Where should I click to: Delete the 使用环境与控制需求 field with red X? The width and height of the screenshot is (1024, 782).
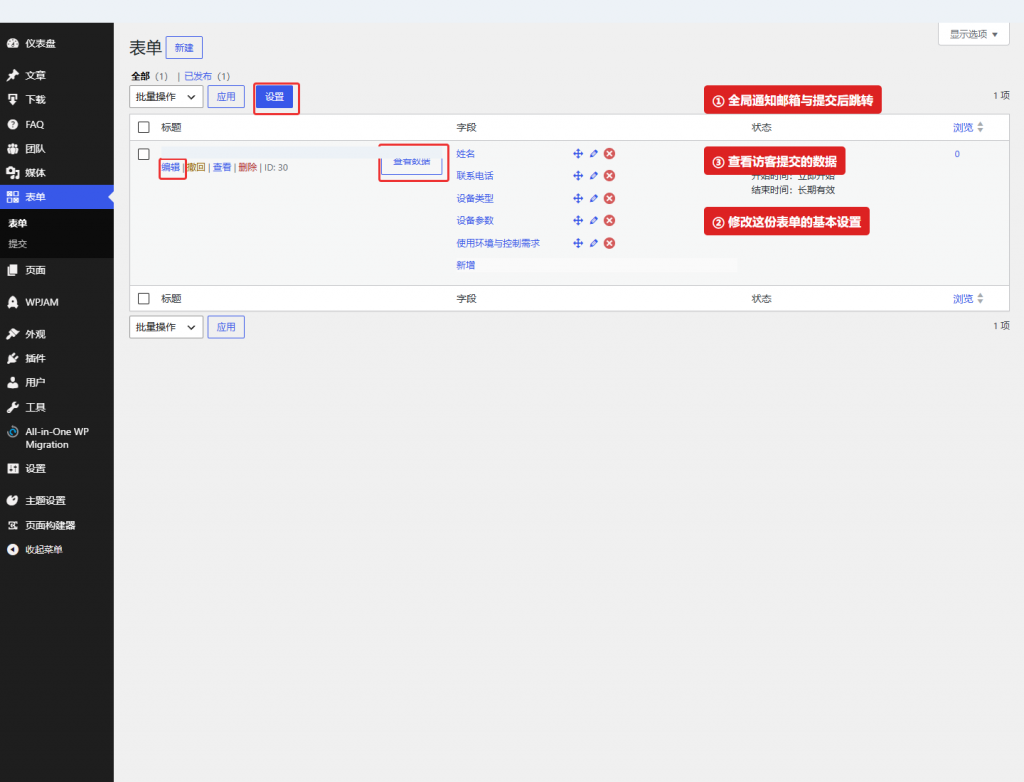click(609, 243)
